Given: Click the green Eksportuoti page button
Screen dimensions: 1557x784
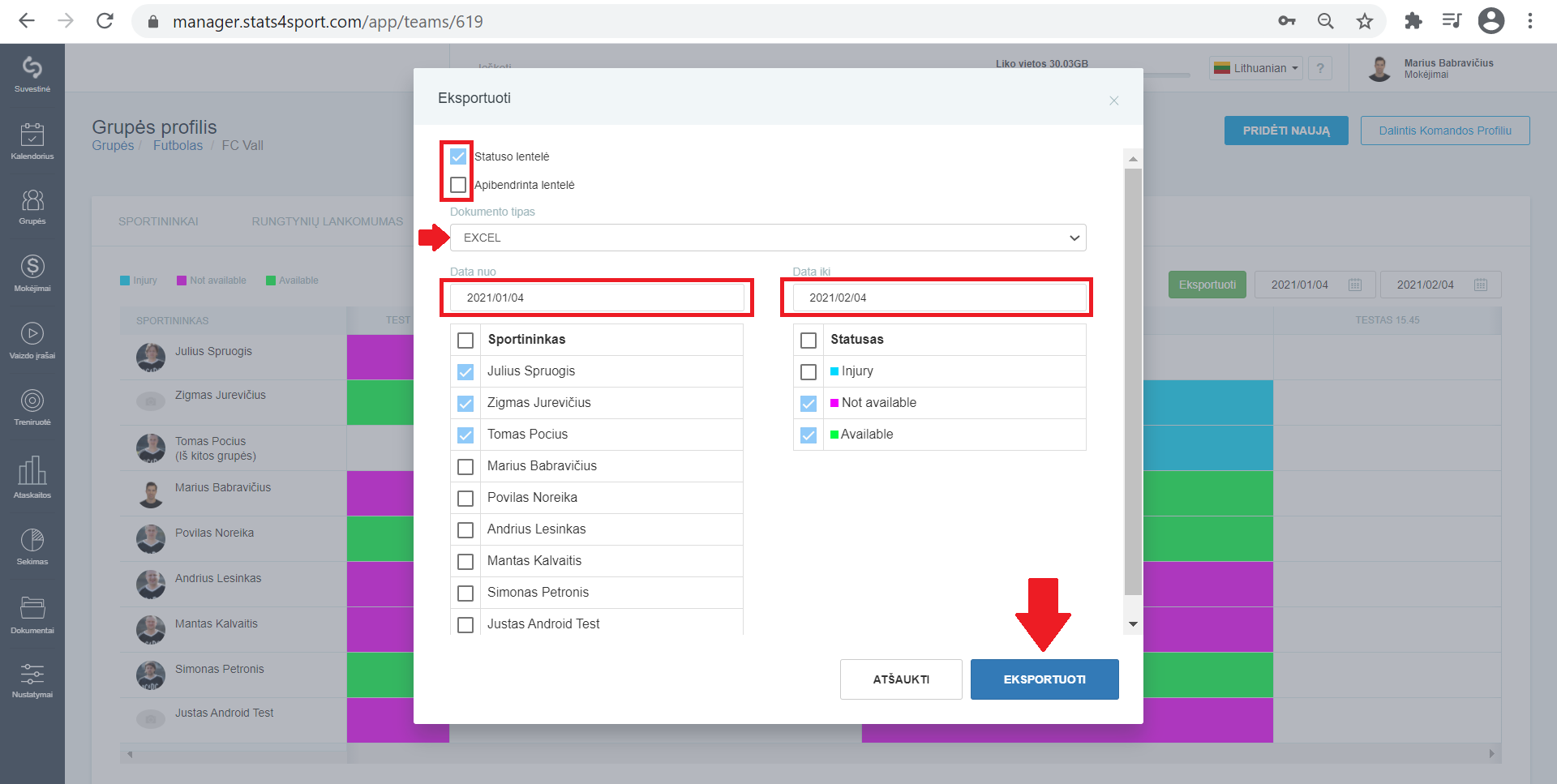Looking at the screenshot, I should coord(1207,285).
